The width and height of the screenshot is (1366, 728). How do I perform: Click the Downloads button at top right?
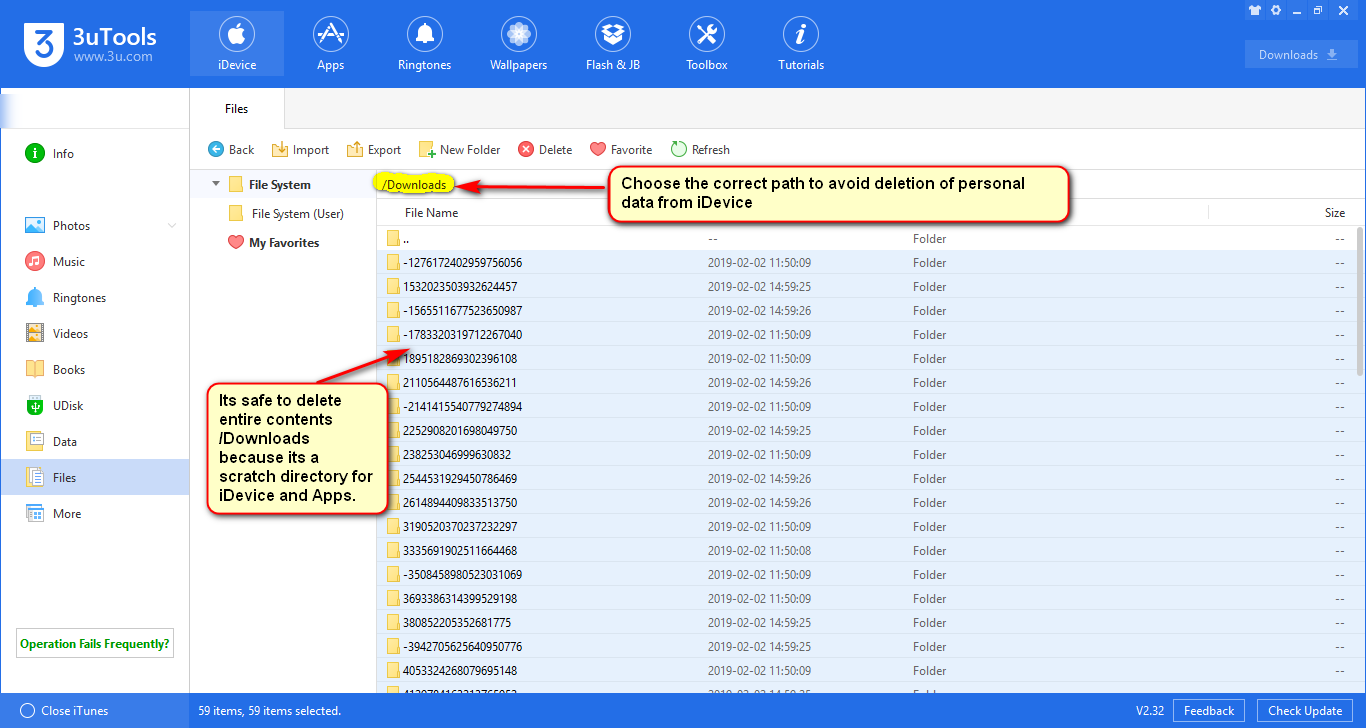[1301, 55]
